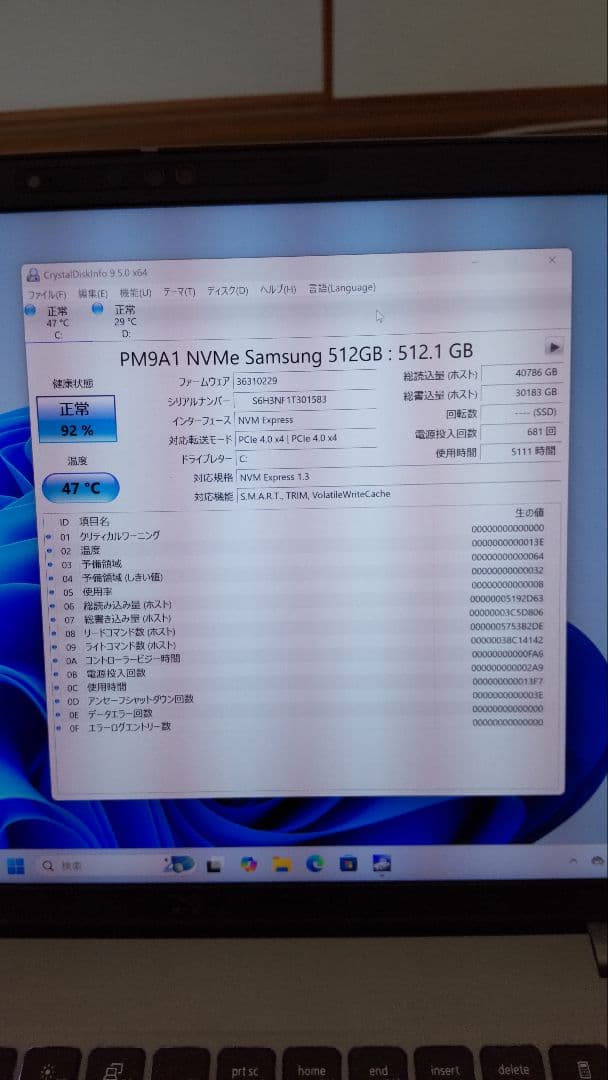Open the 編集(E) menu
This screenshot has height=1080, width=608.
(93, 293)
